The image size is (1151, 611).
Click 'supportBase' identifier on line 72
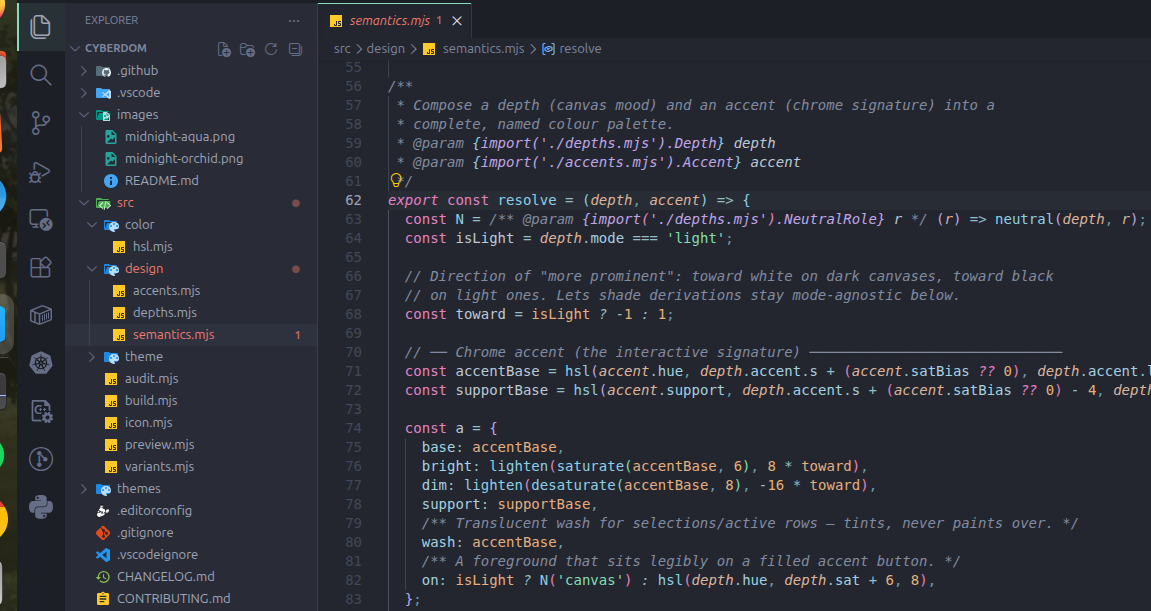coord(501,391)
